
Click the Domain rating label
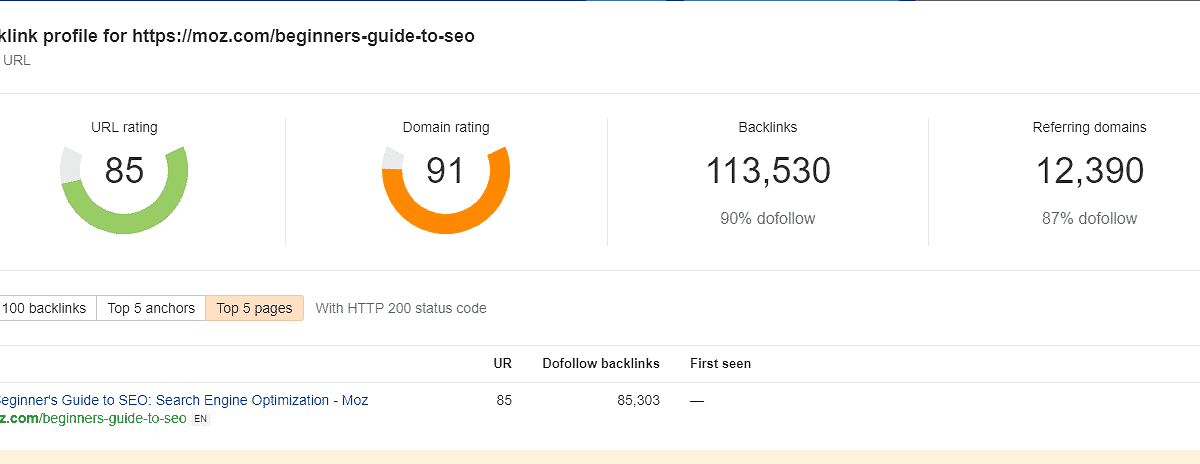(446, 127)
